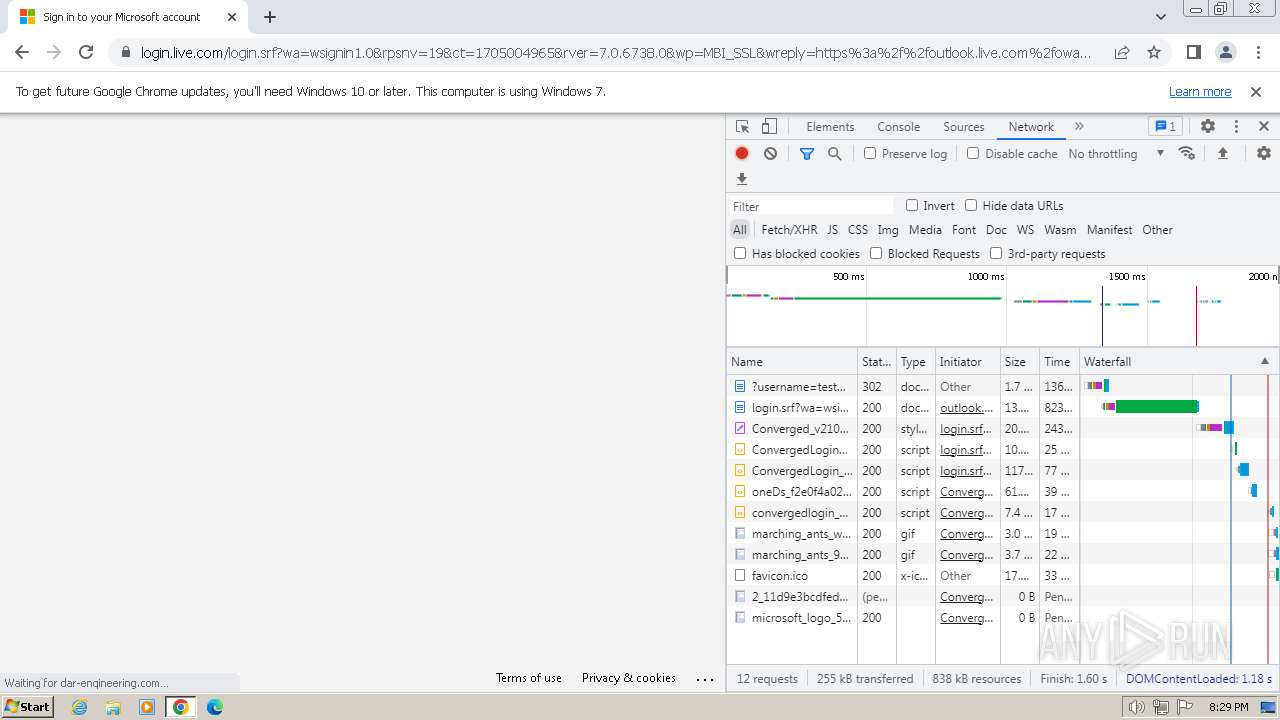
Task: Open the Chrome tab search chevron
Action: (x=1160, y=17)
